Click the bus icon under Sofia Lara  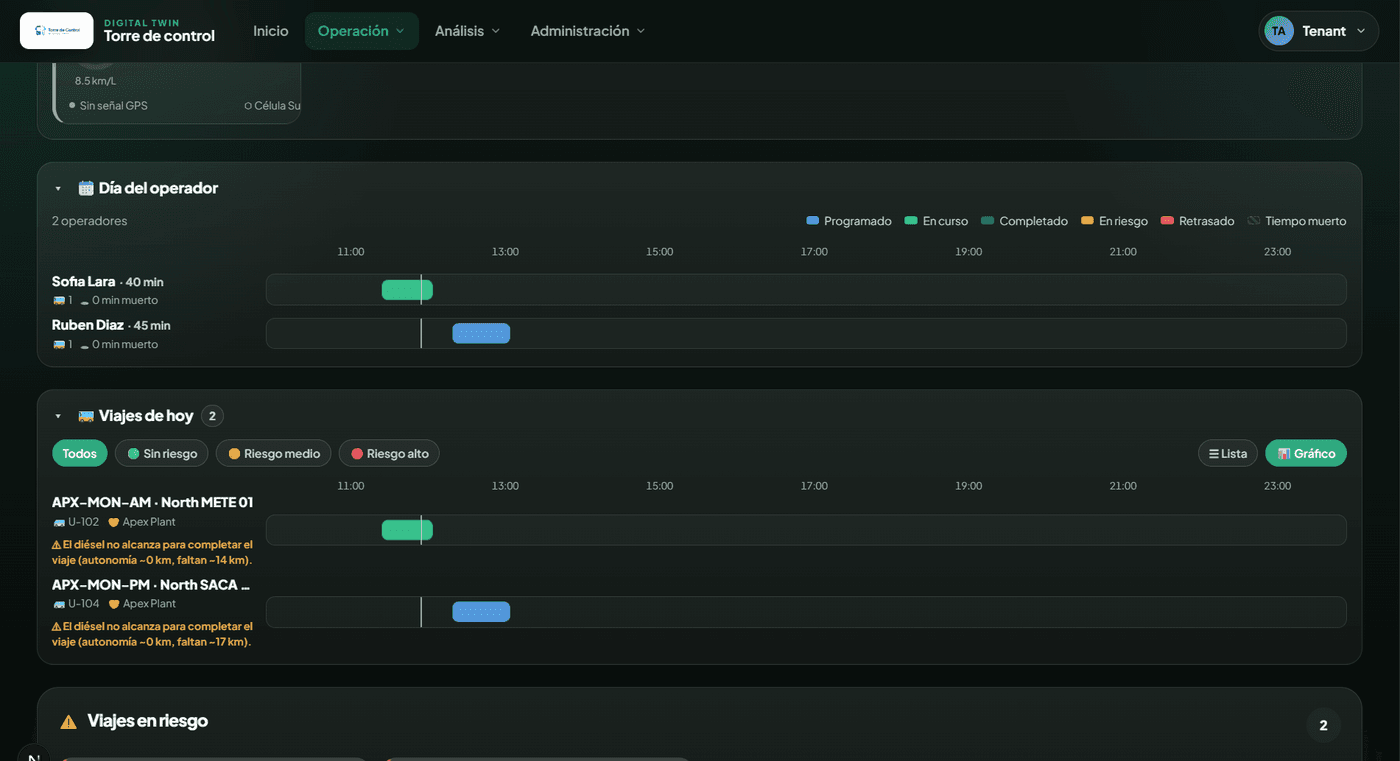(59, 300)
